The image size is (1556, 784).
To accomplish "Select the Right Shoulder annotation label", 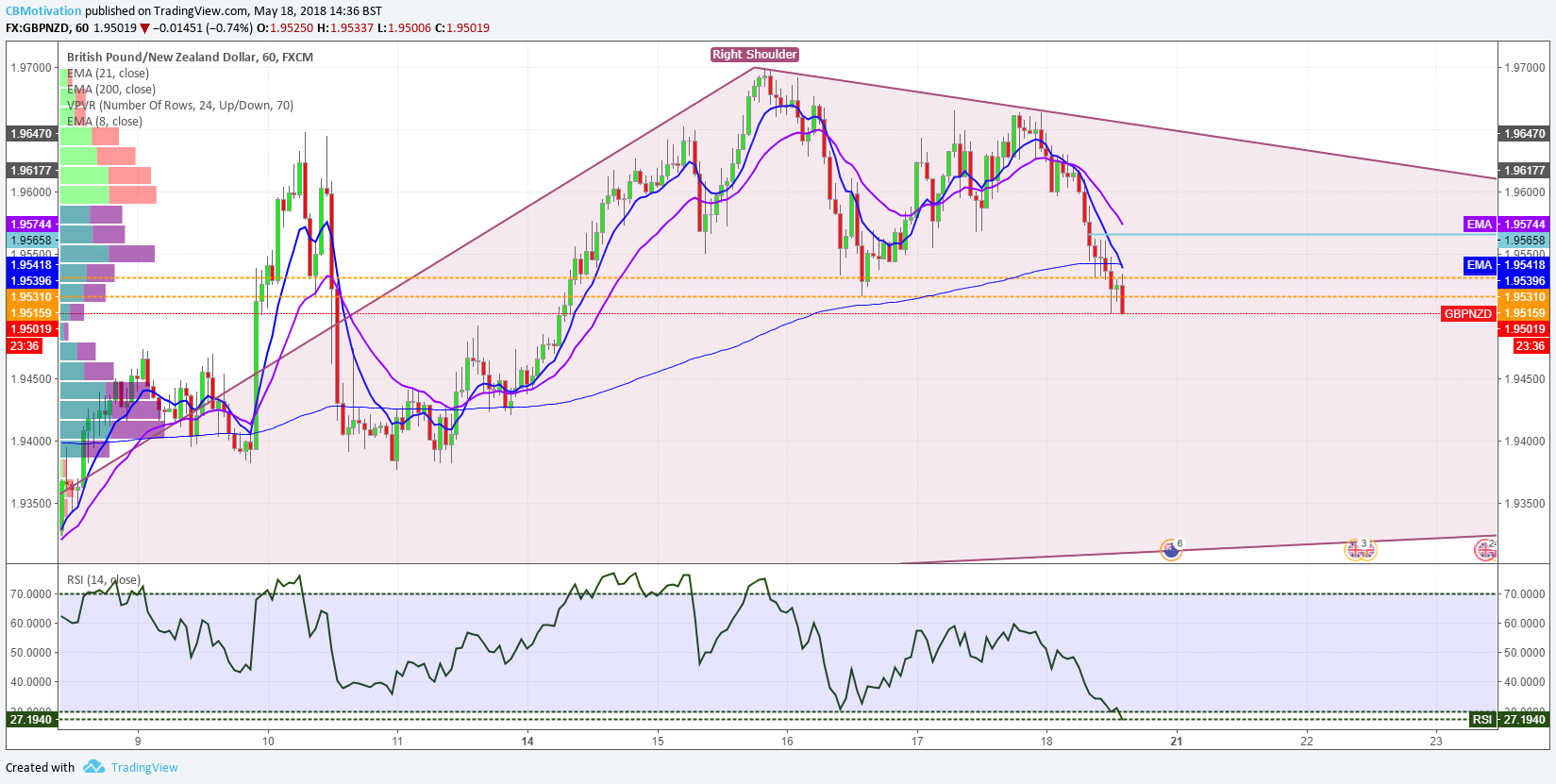I will [x=755, y=55].
